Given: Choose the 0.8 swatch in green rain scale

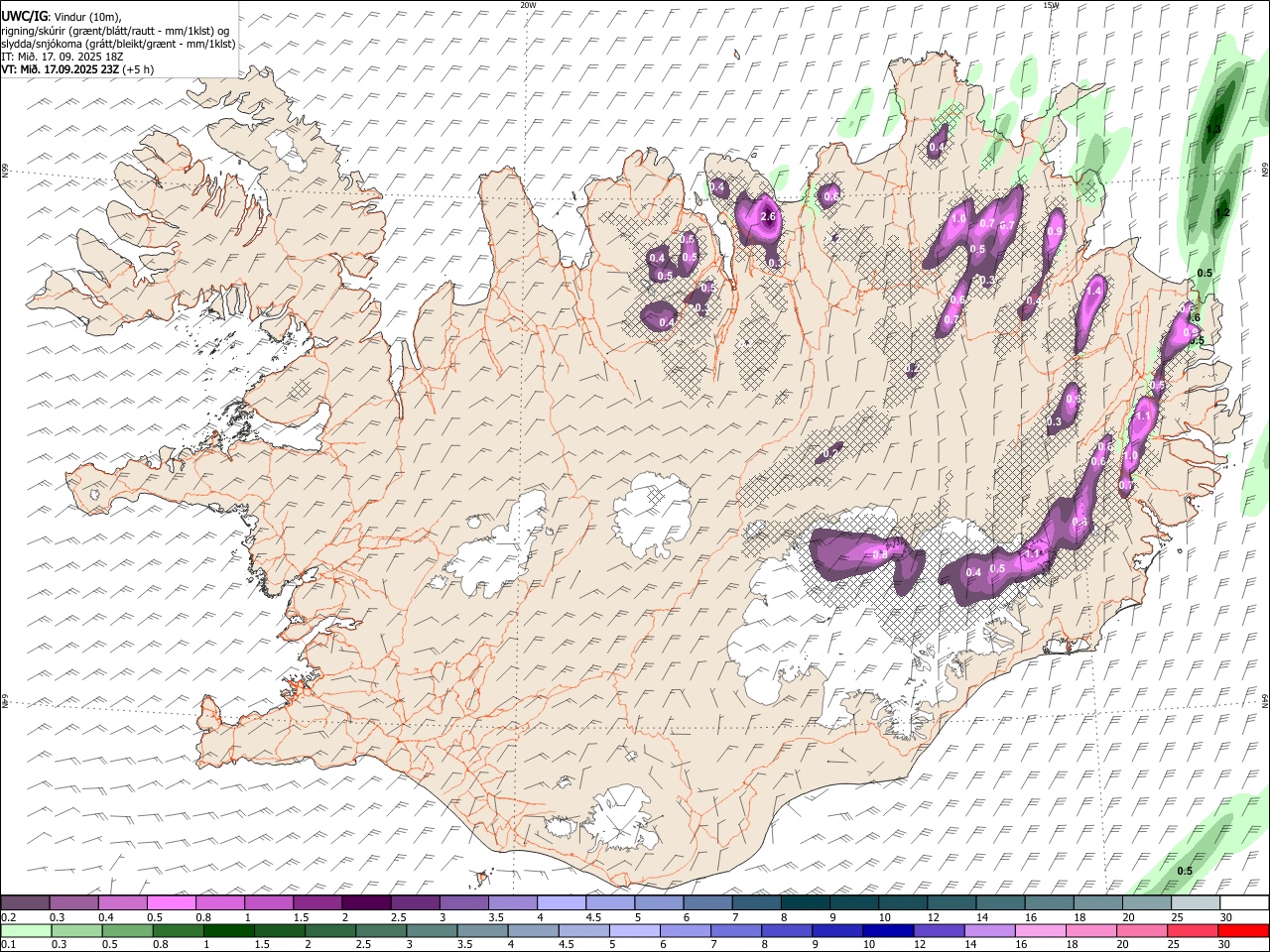Looking at the screenshot, I should point(179,930).
